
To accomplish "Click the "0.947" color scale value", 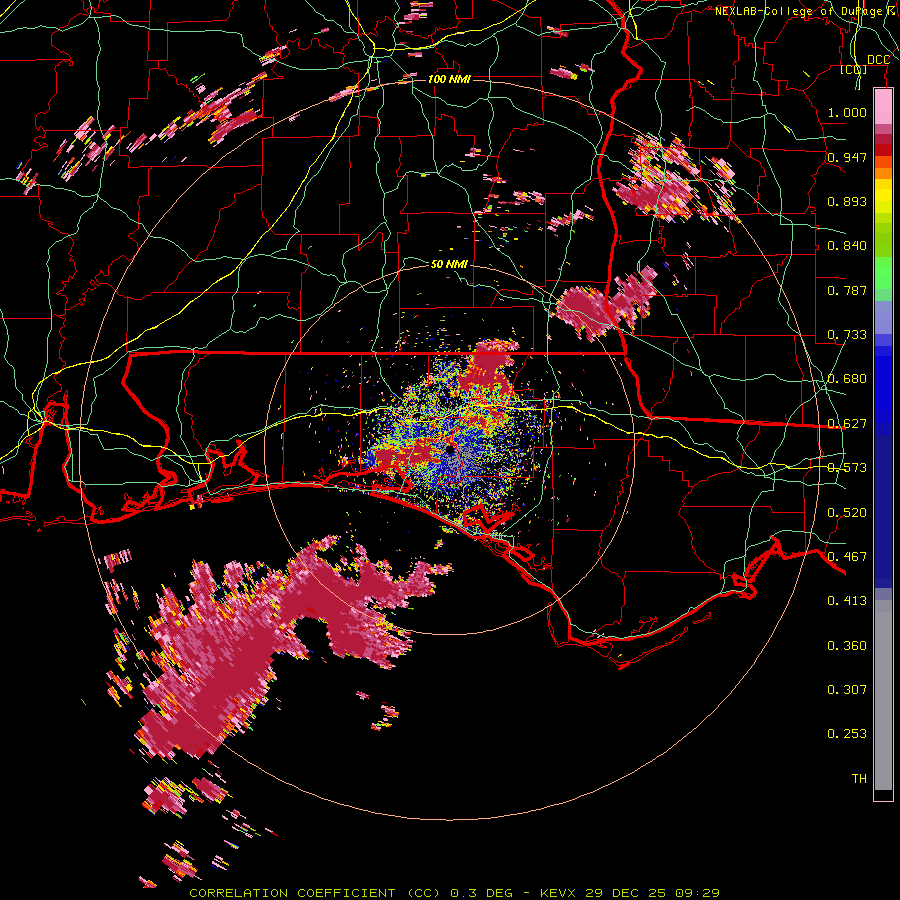I will click(847, 157).
